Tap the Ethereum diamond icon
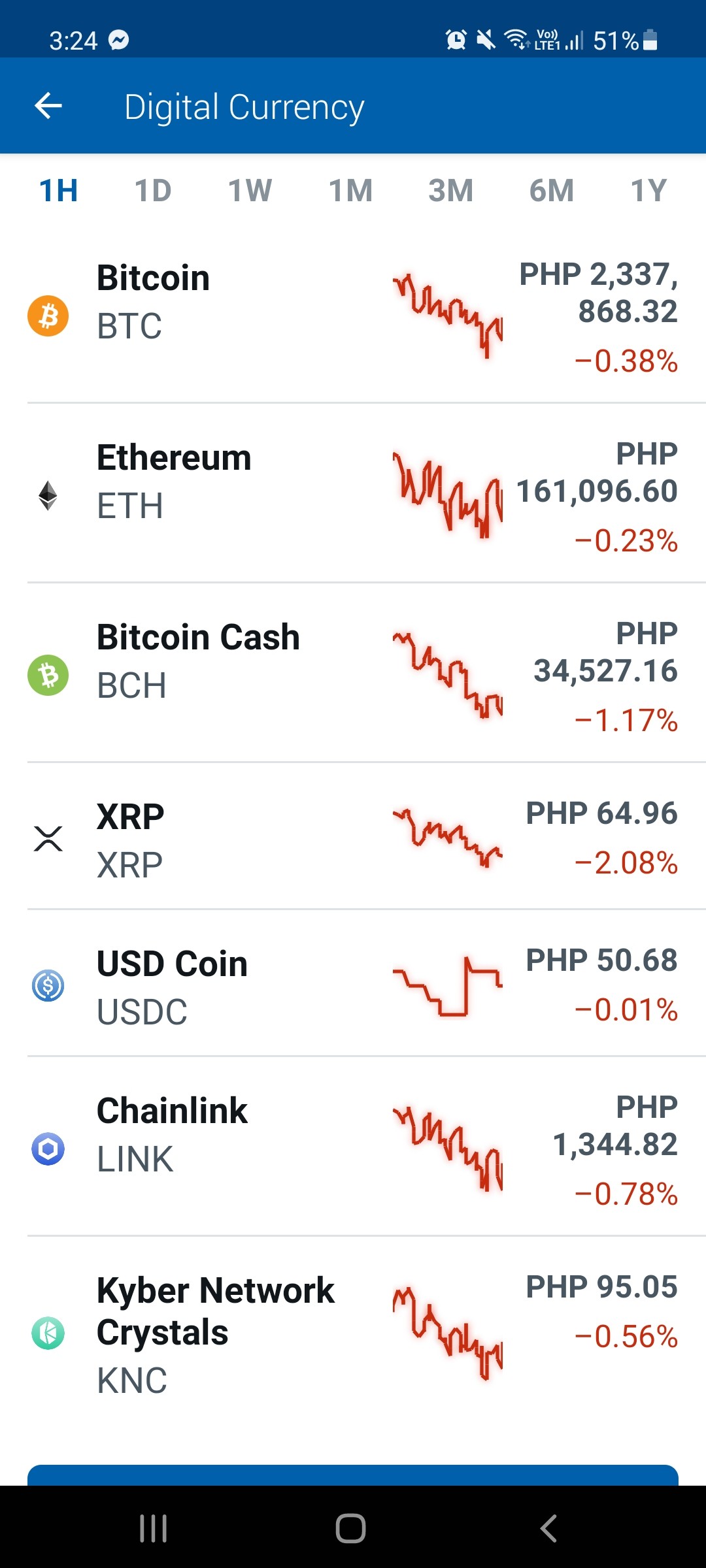 48,496
